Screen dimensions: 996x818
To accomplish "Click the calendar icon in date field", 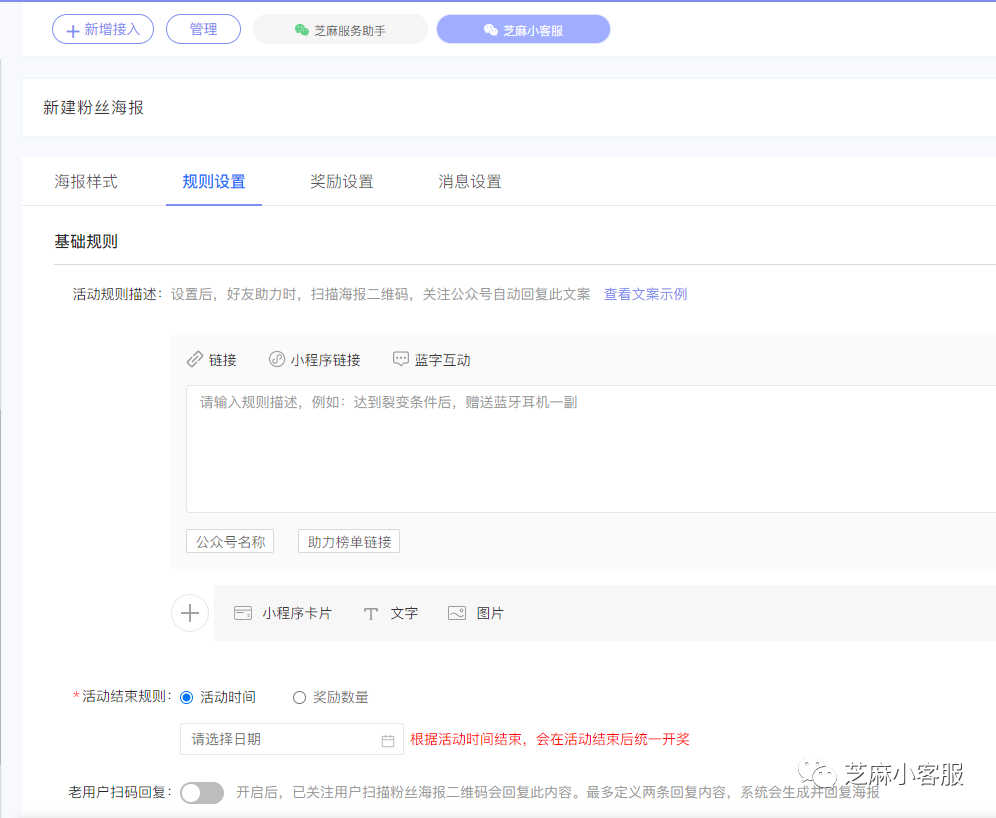I will (x=388, y=740).
